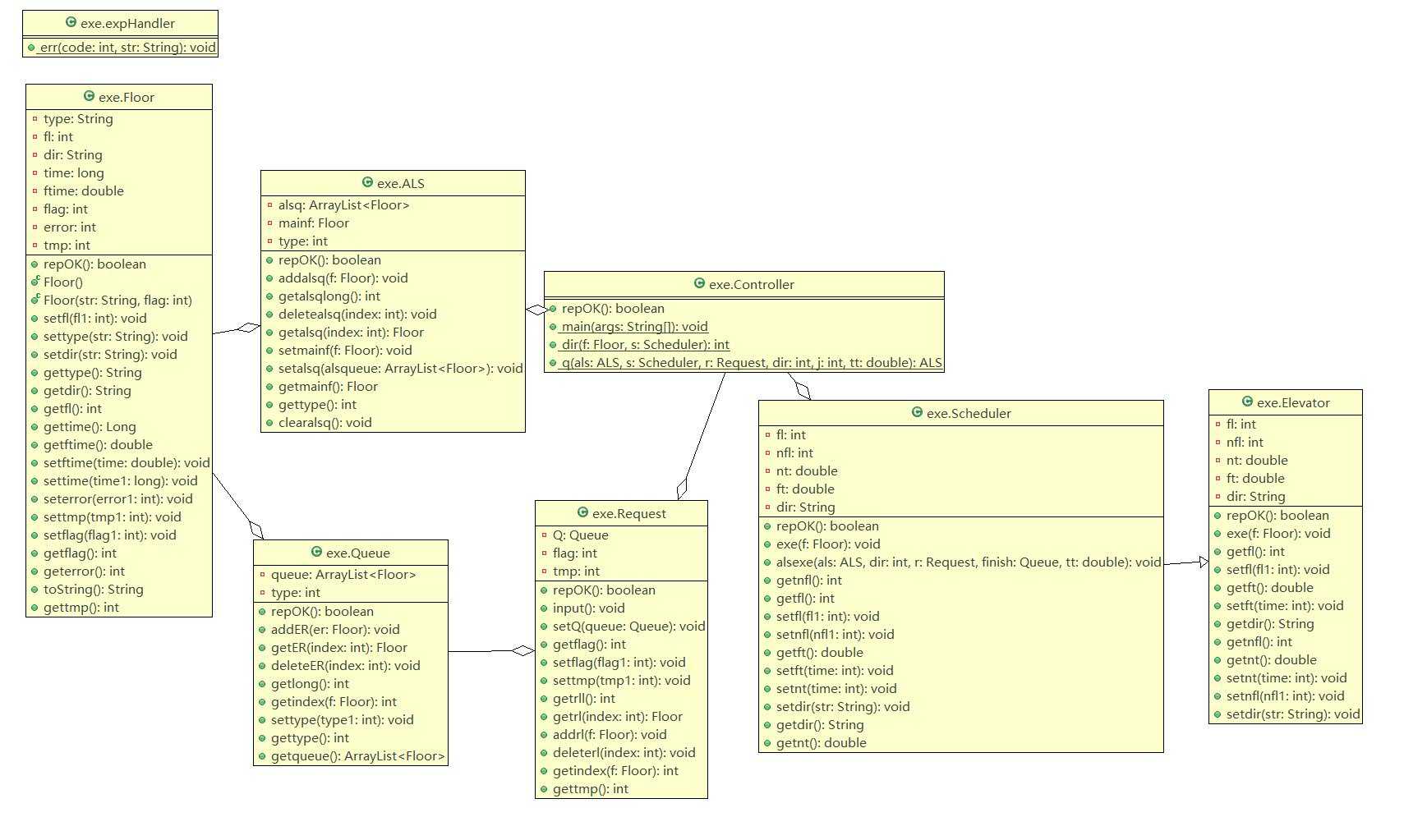Screen dimensions: 1404x840
Task: Click the class icon beside exe.Controller
Action: 699,283
